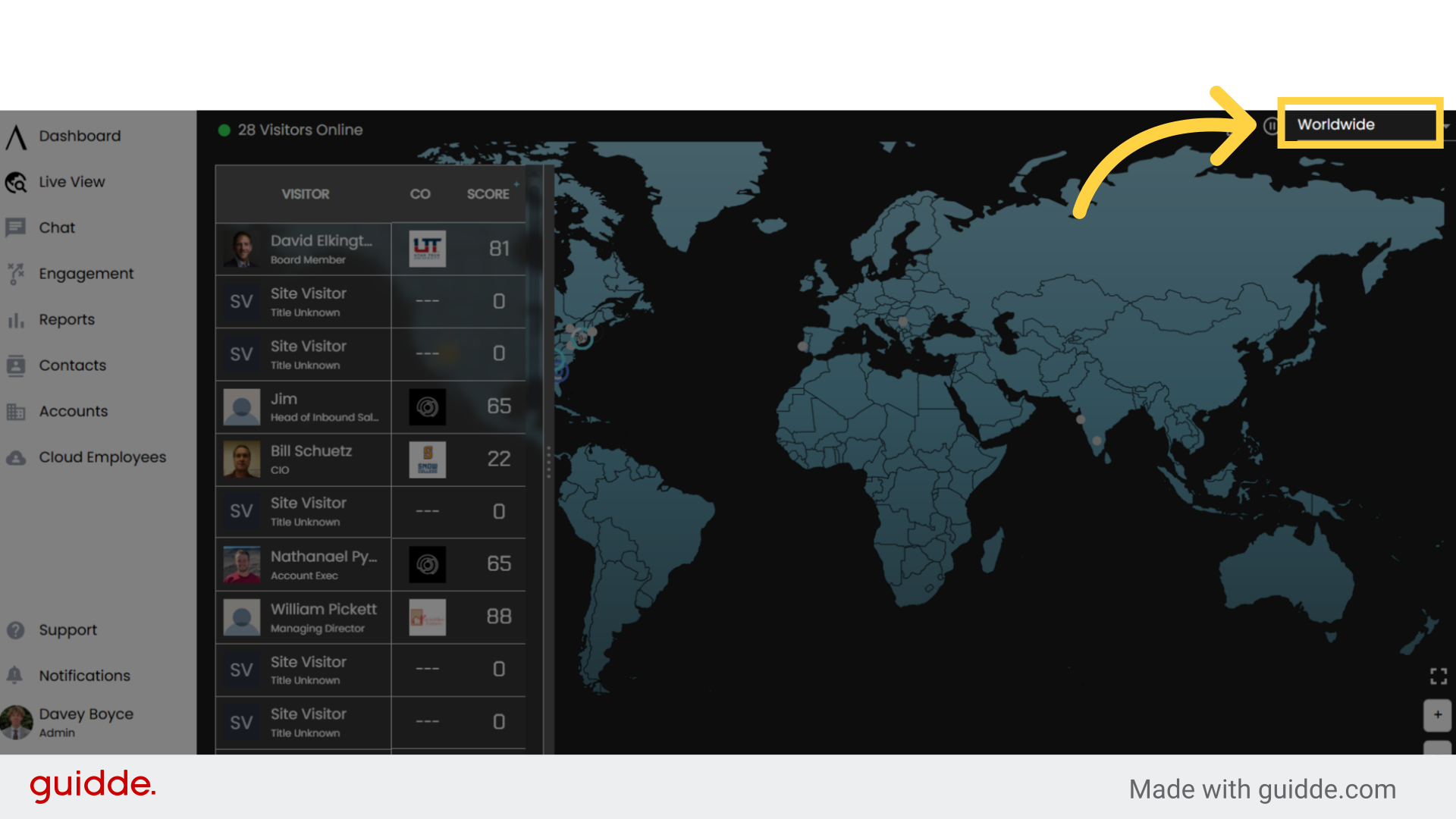Click David Elkington's score 81
Screen dimensions: 1456x819
coord(499,249)
